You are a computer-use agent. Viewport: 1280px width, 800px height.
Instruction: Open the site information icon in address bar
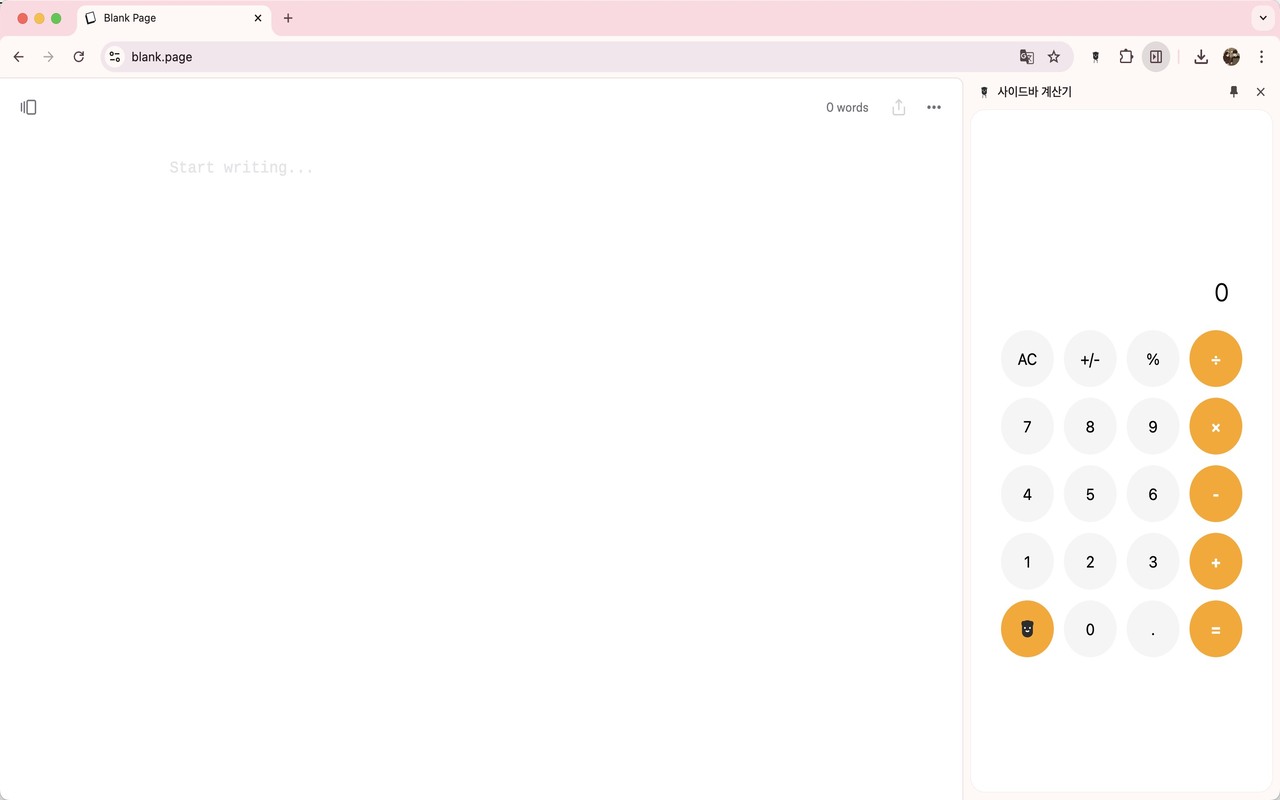click(x=115, y=57)
